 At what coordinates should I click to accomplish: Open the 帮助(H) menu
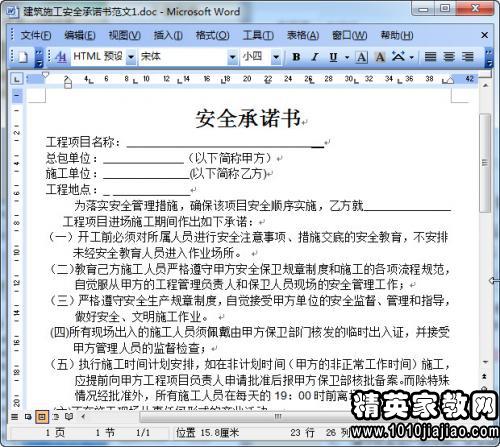[397, 35]
